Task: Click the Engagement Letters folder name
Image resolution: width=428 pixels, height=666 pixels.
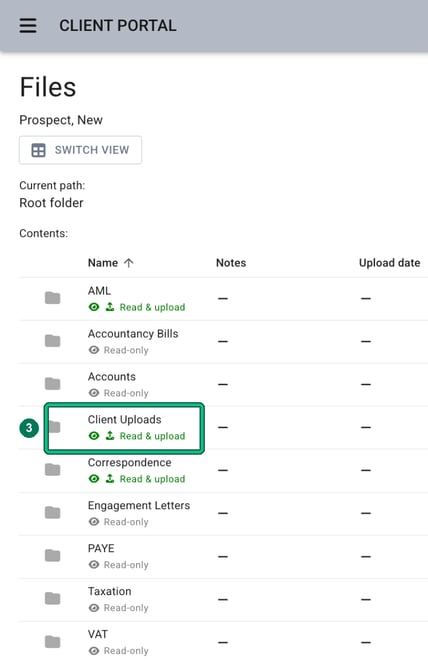Action: 139,505
